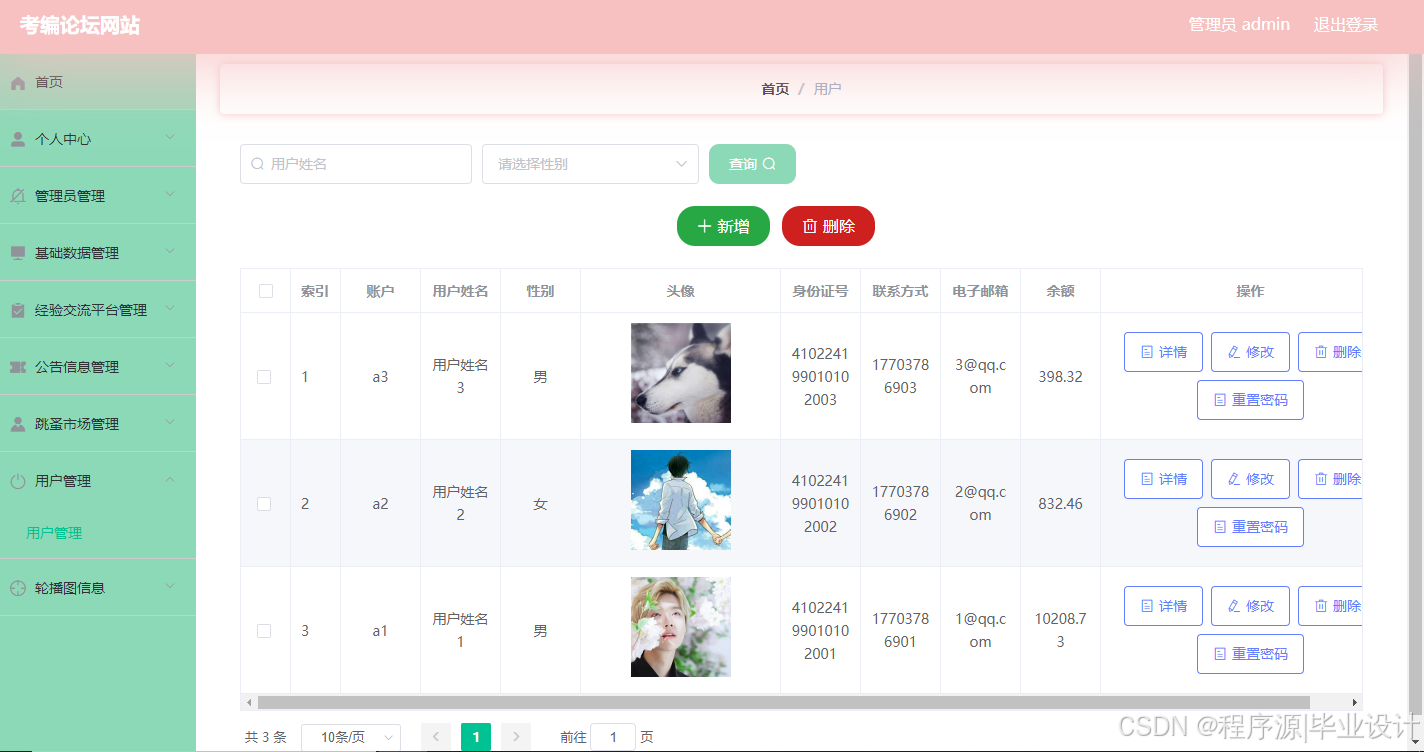Click the trash icon on a2 row's 删除 button
1424x752 pixels.
(1321, 479)
